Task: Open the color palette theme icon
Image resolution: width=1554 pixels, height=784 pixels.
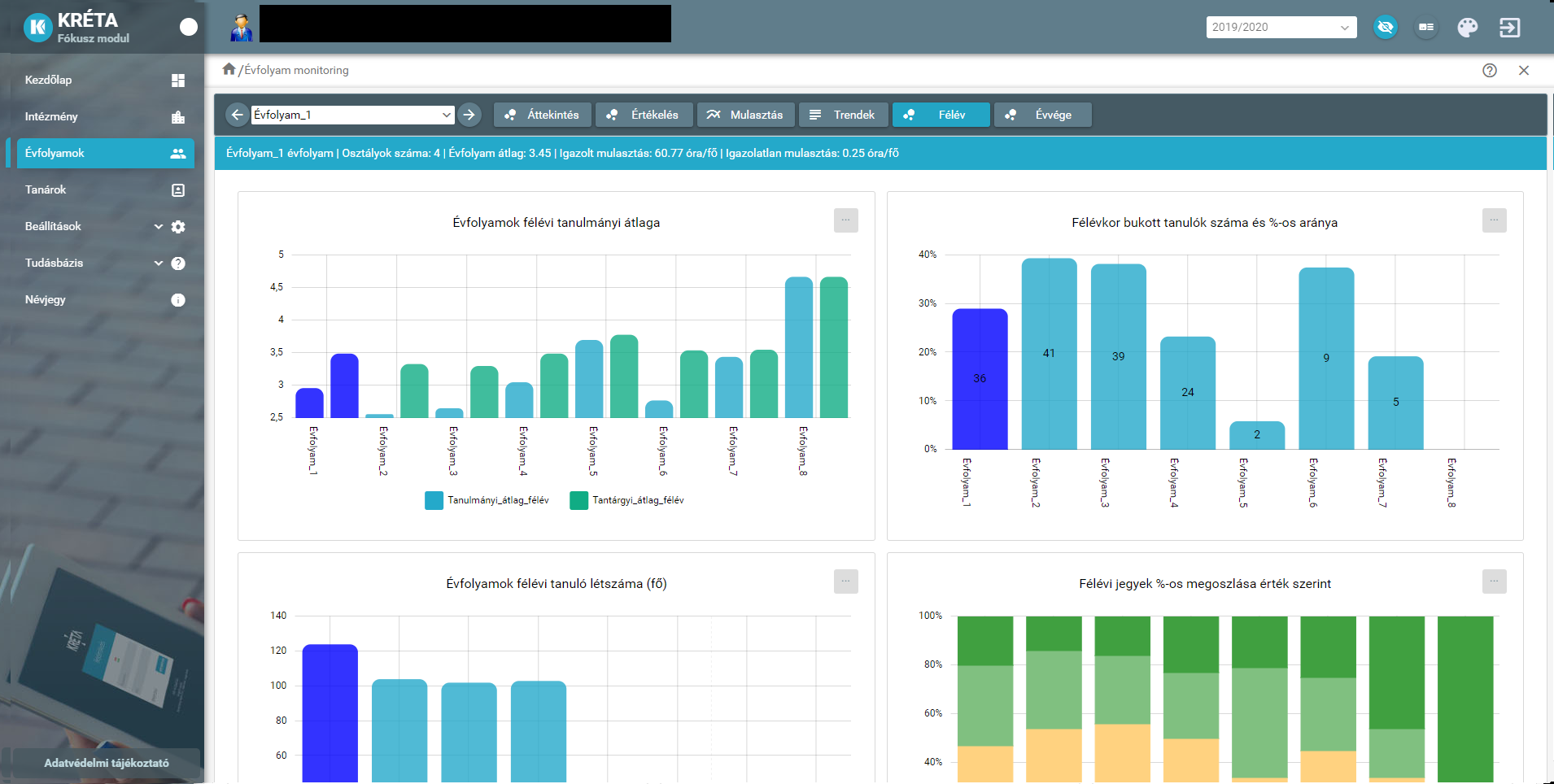Action: pos(1468,28)
